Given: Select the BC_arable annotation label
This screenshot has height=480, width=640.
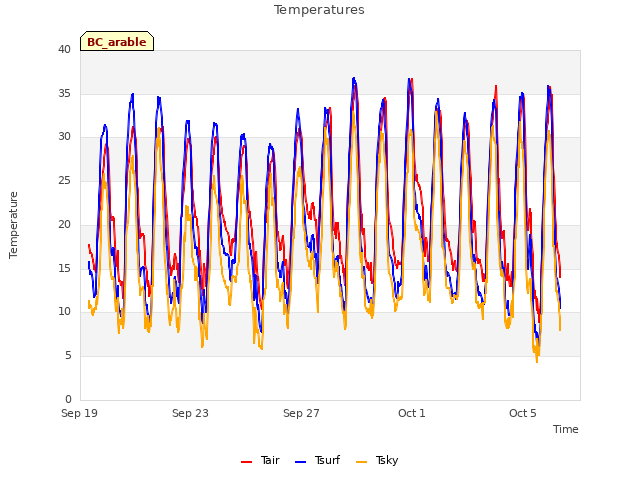Looking at the screenshot, I should 117,41.
